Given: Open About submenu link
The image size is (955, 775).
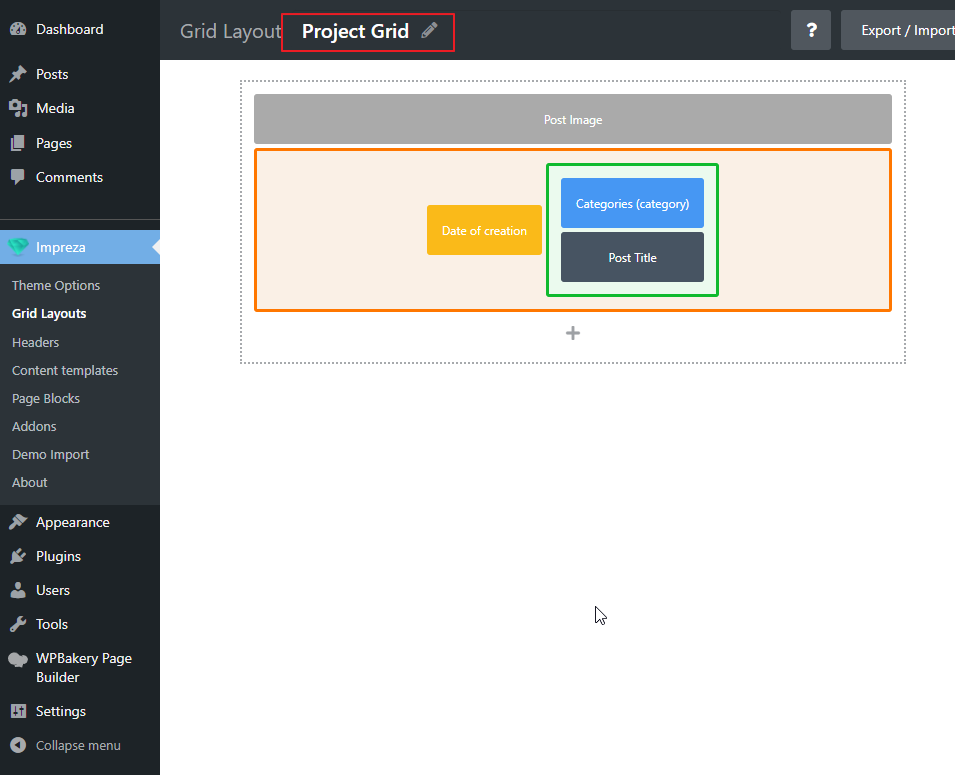Looking at the screenshot, I should [29, 482].
